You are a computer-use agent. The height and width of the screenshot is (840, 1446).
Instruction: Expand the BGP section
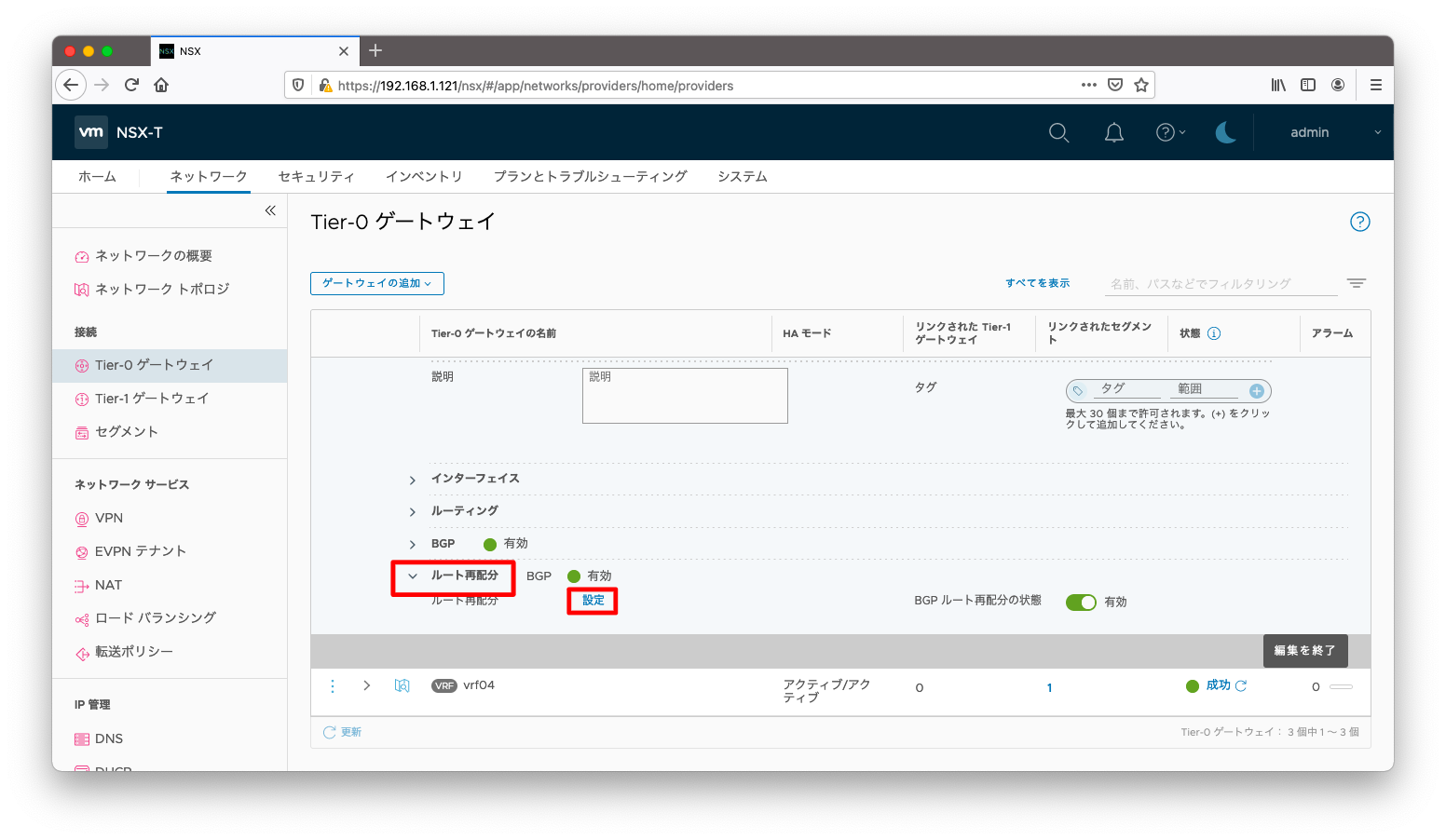tap(412, 545)
